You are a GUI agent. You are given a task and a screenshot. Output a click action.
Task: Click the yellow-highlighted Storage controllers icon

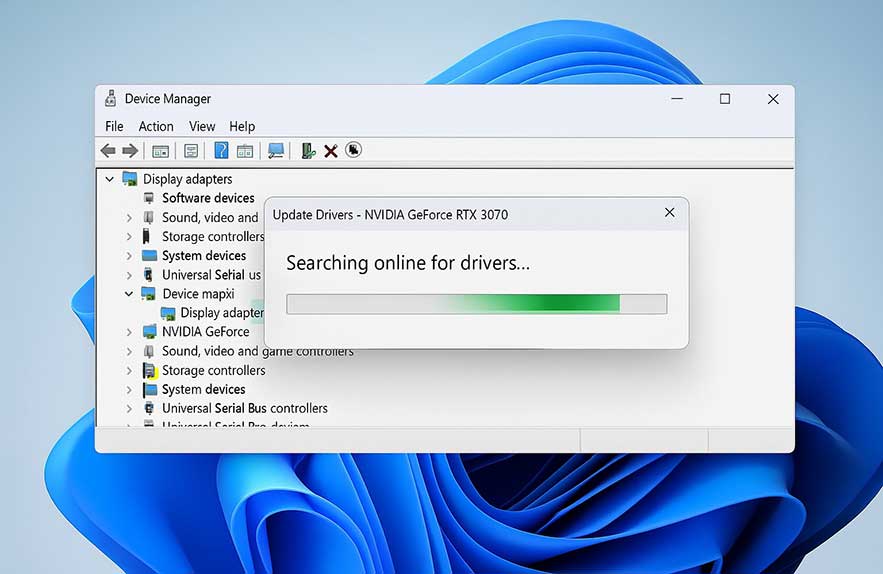(150, 371)
